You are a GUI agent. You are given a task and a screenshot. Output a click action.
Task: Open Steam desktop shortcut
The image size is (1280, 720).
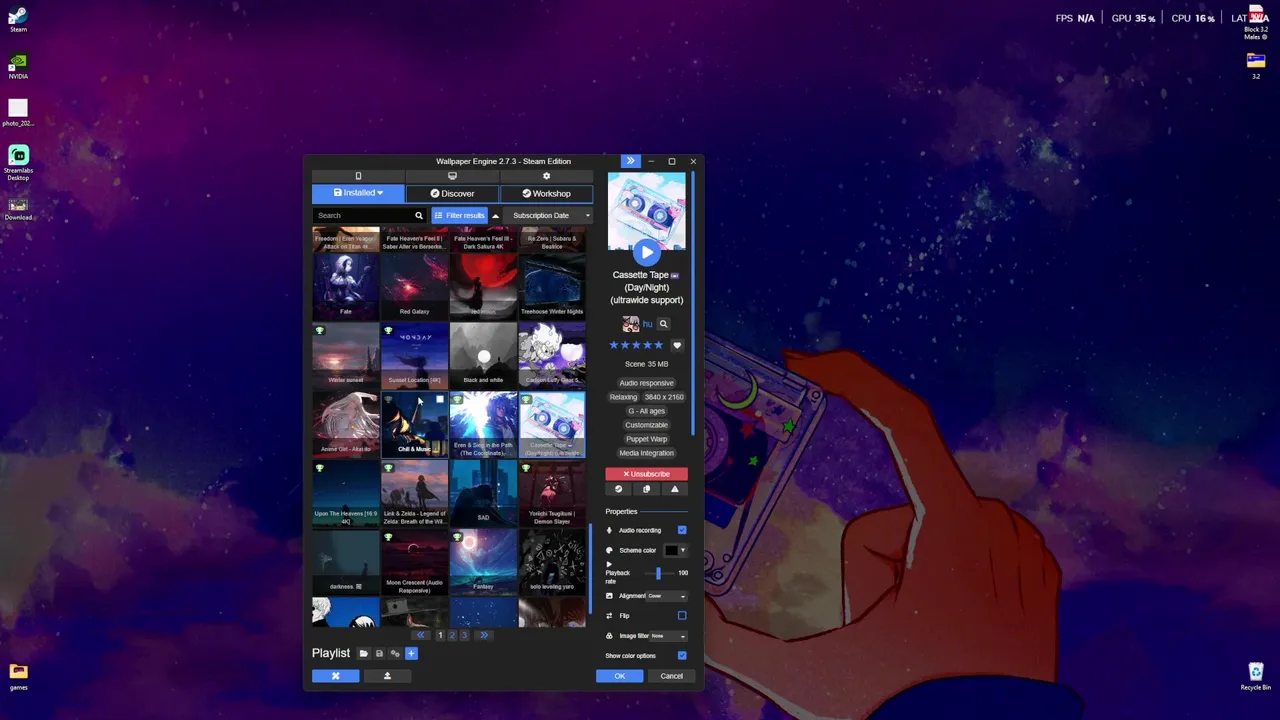tap(18, 20)
